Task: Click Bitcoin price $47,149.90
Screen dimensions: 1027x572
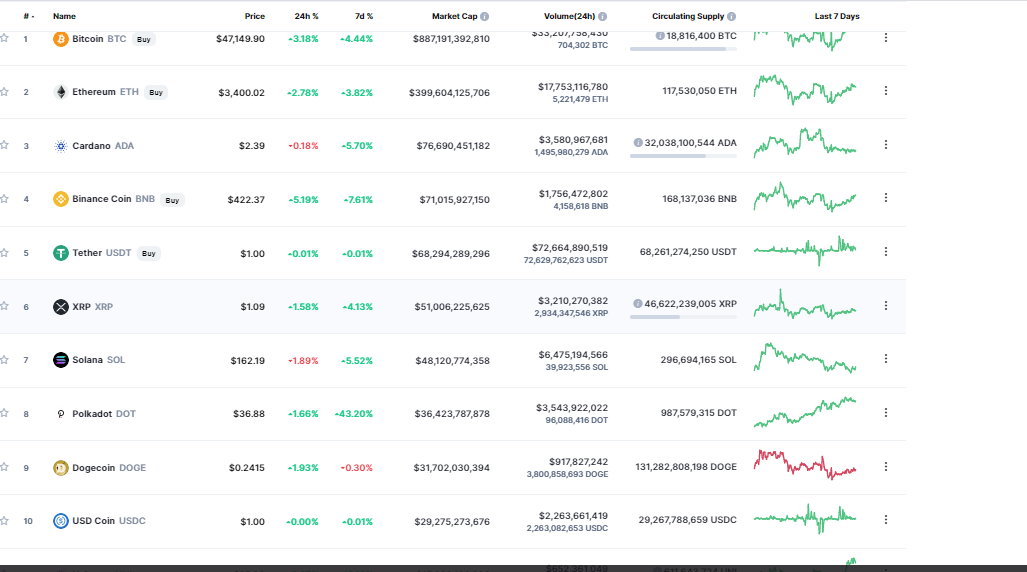Action: tap(240, 39)
